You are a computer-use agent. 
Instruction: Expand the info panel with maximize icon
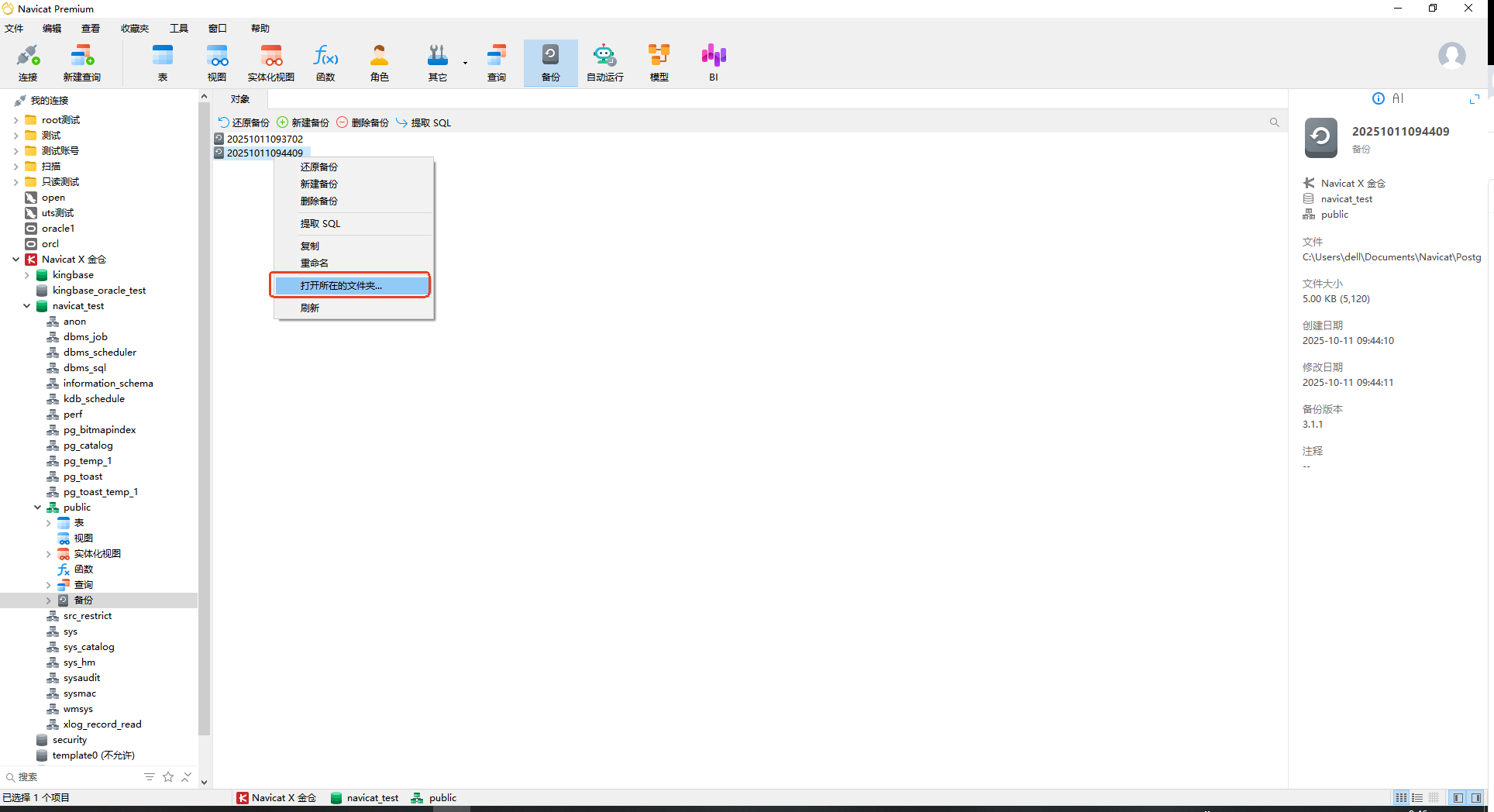click(1474, 99)
